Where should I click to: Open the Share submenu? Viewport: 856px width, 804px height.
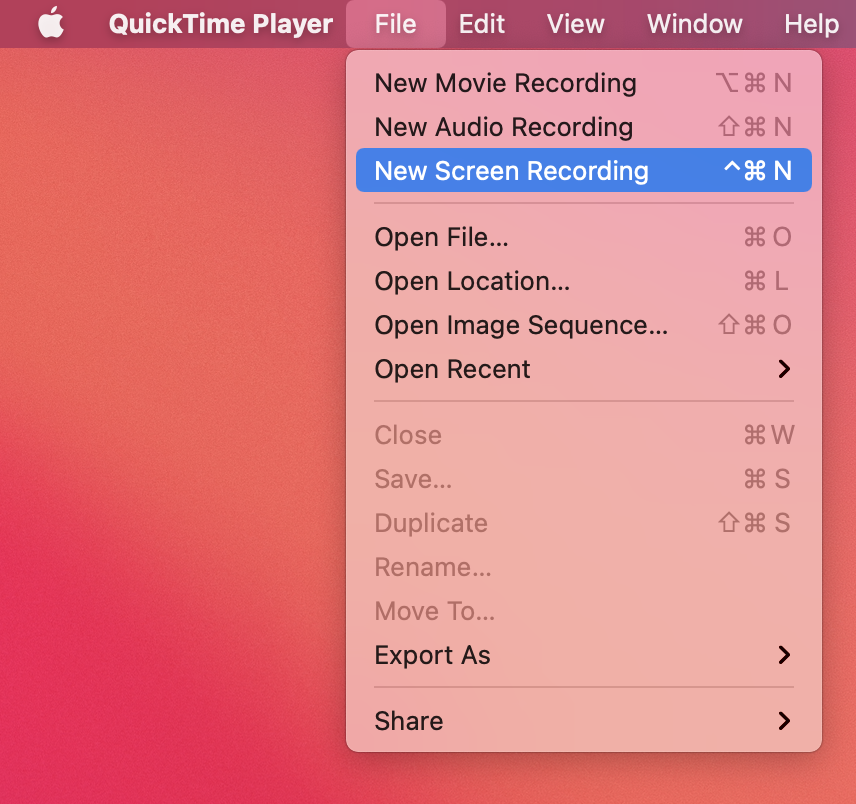[408, 721]
